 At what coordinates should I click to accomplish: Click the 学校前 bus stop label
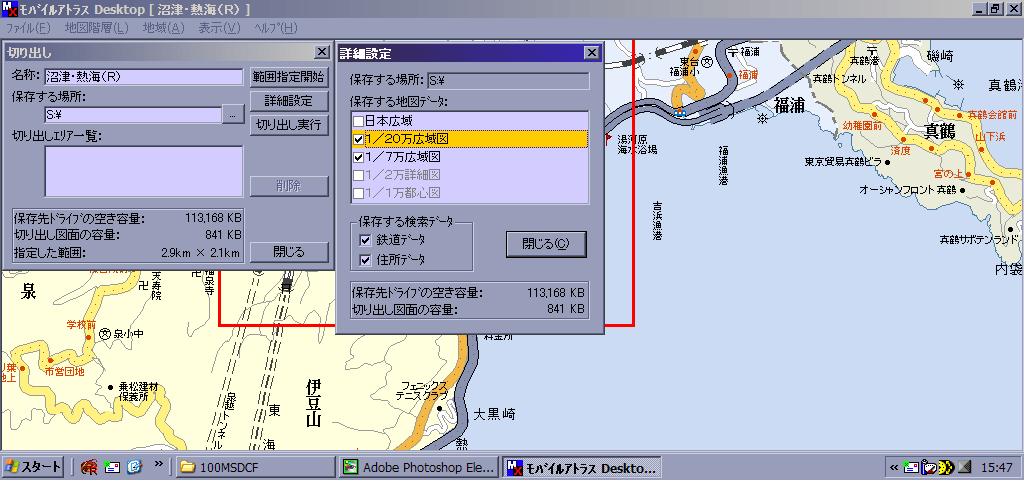click(x=81, y=324)
